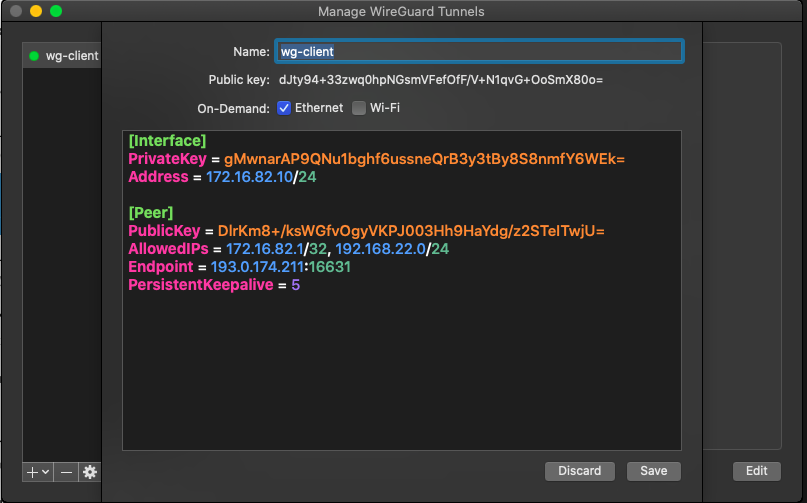Click the Edit button
Image resolution: width=807 pixels, height=503 pixels.
pyautogui.click(x=756, y=471)
